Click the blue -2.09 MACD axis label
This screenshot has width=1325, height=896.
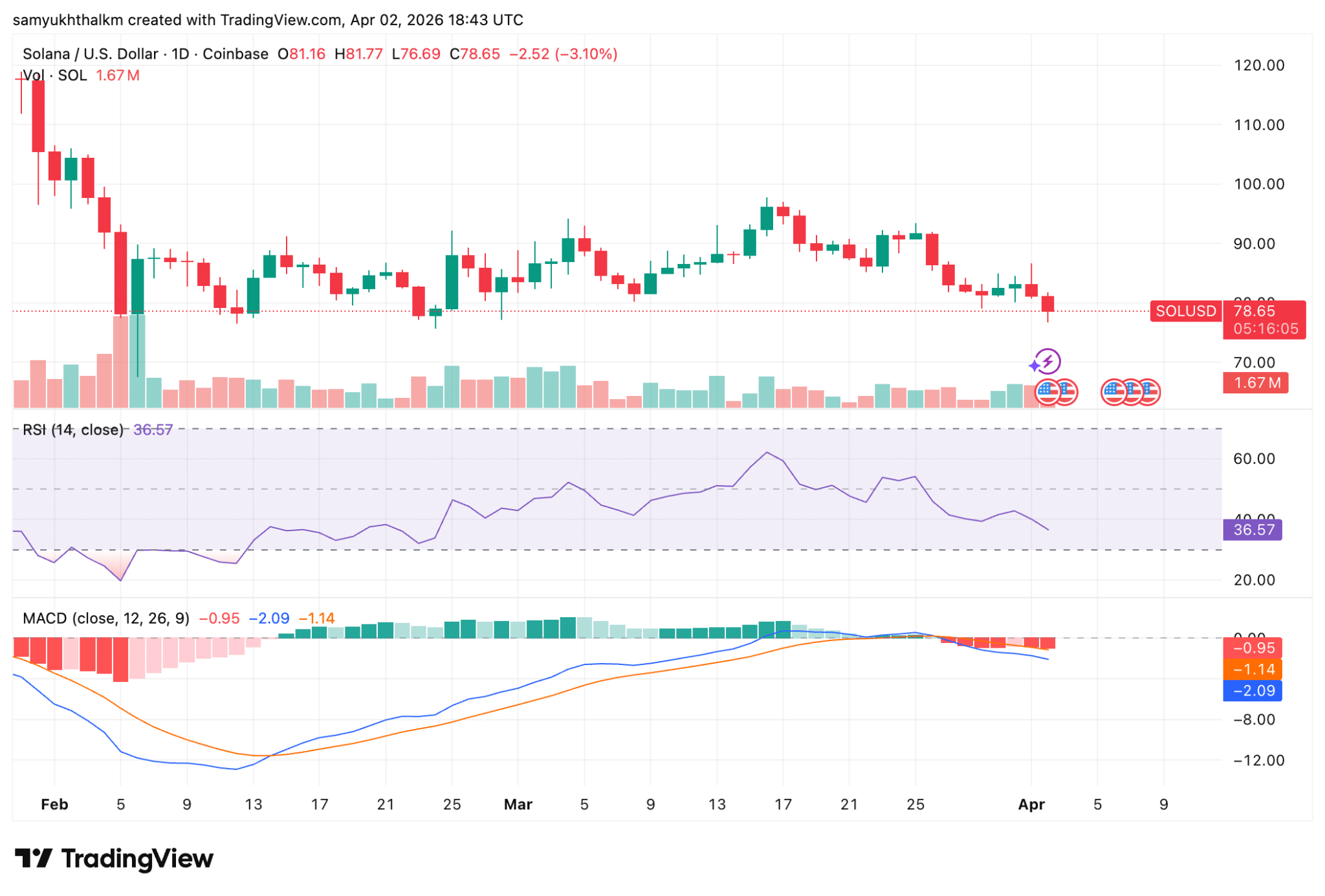pyautogui.click(x=1253, y=690)
